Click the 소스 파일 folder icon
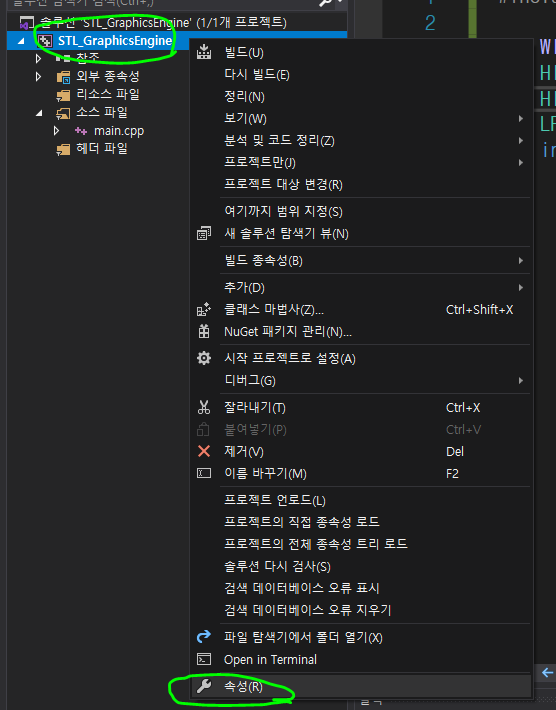This screenshot has height=710, width=556. [x=63, y=113]
